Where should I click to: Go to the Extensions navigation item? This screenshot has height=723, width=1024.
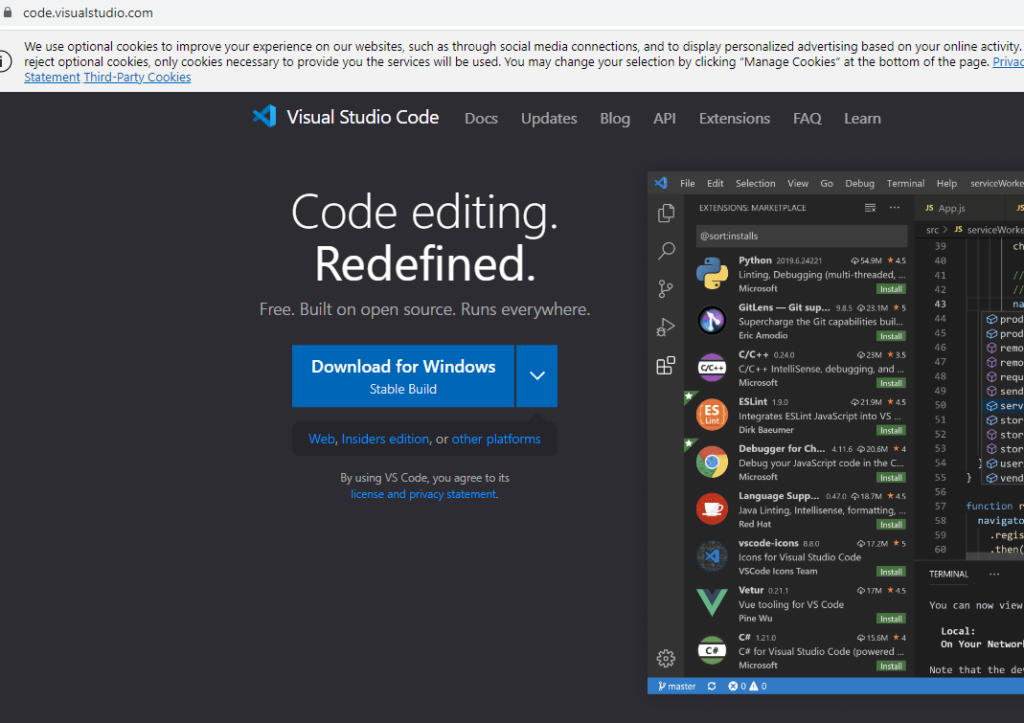[x=734, y=118]
